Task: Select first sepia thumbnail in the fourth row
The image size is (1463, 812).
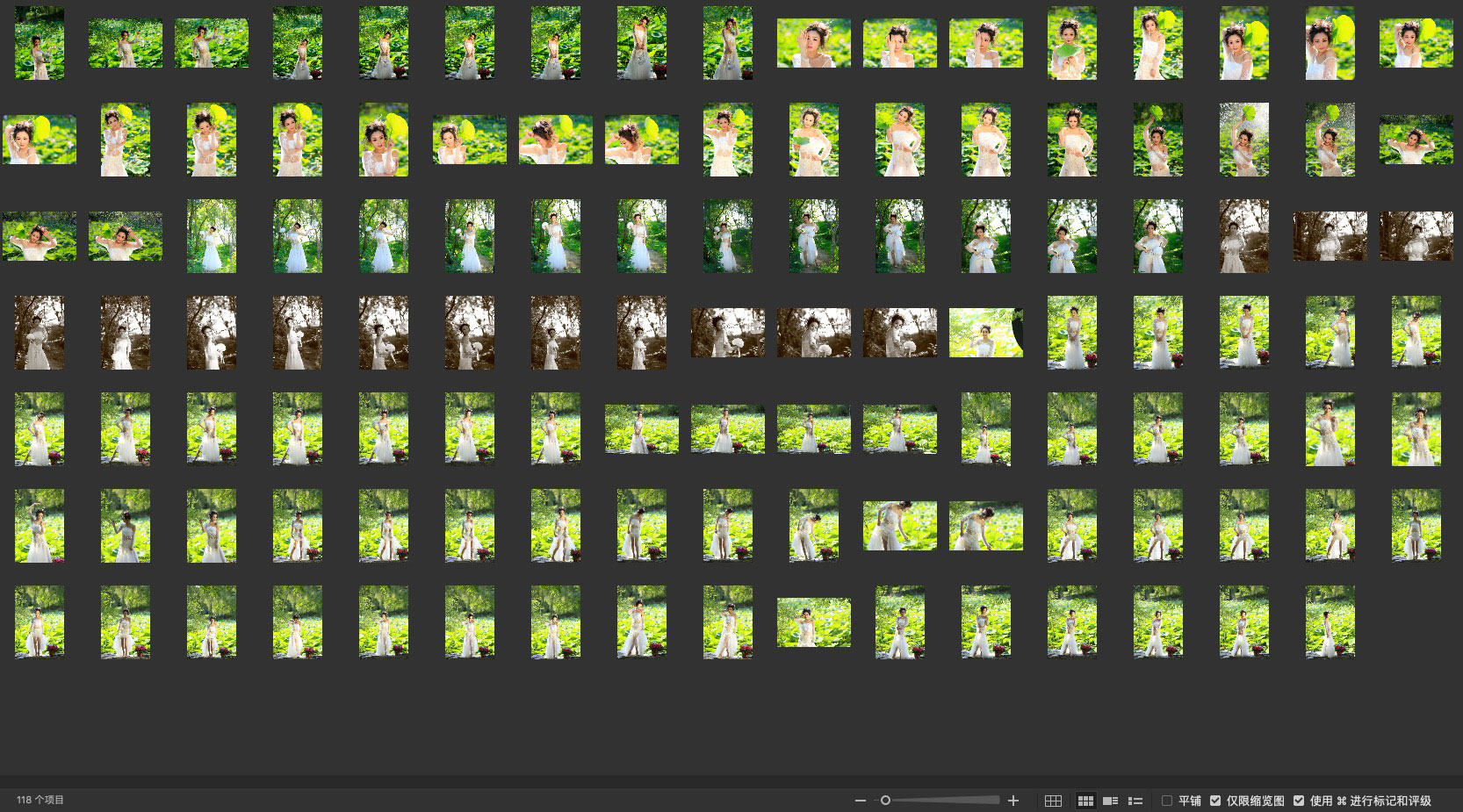Action: point(40,333)
